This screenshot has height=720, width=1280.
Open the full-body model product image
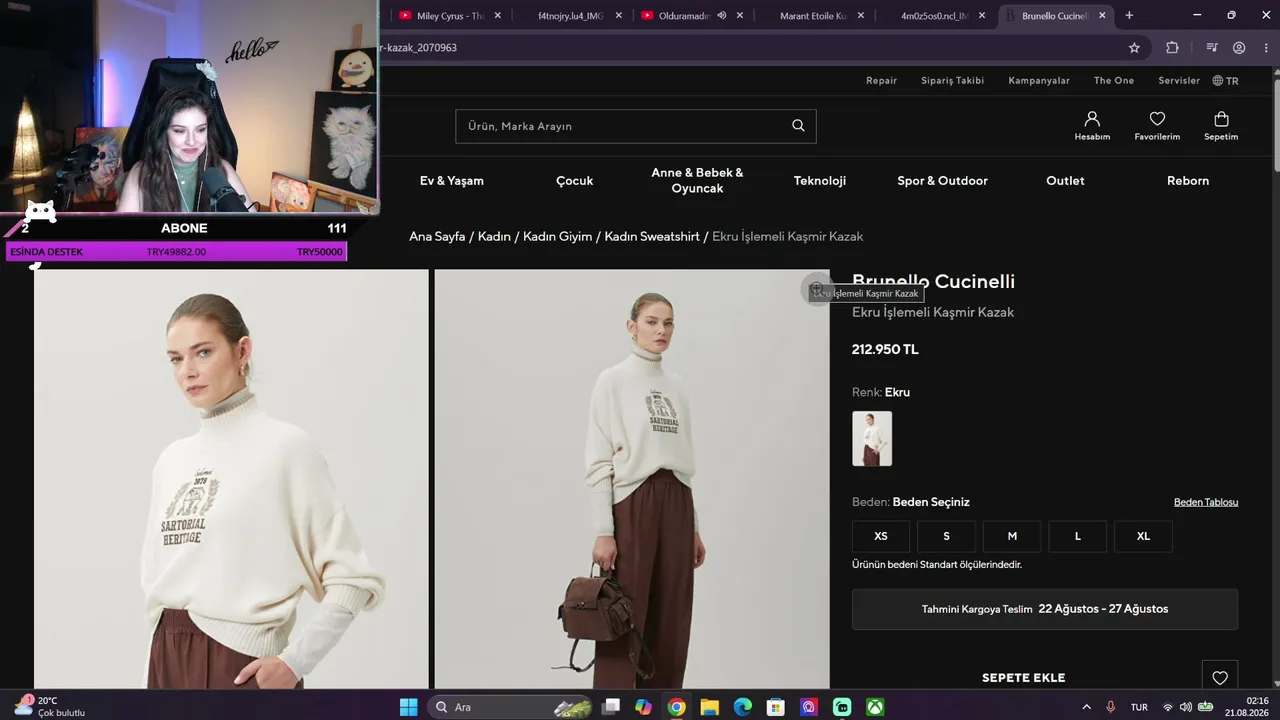click(x=632, y=479)
